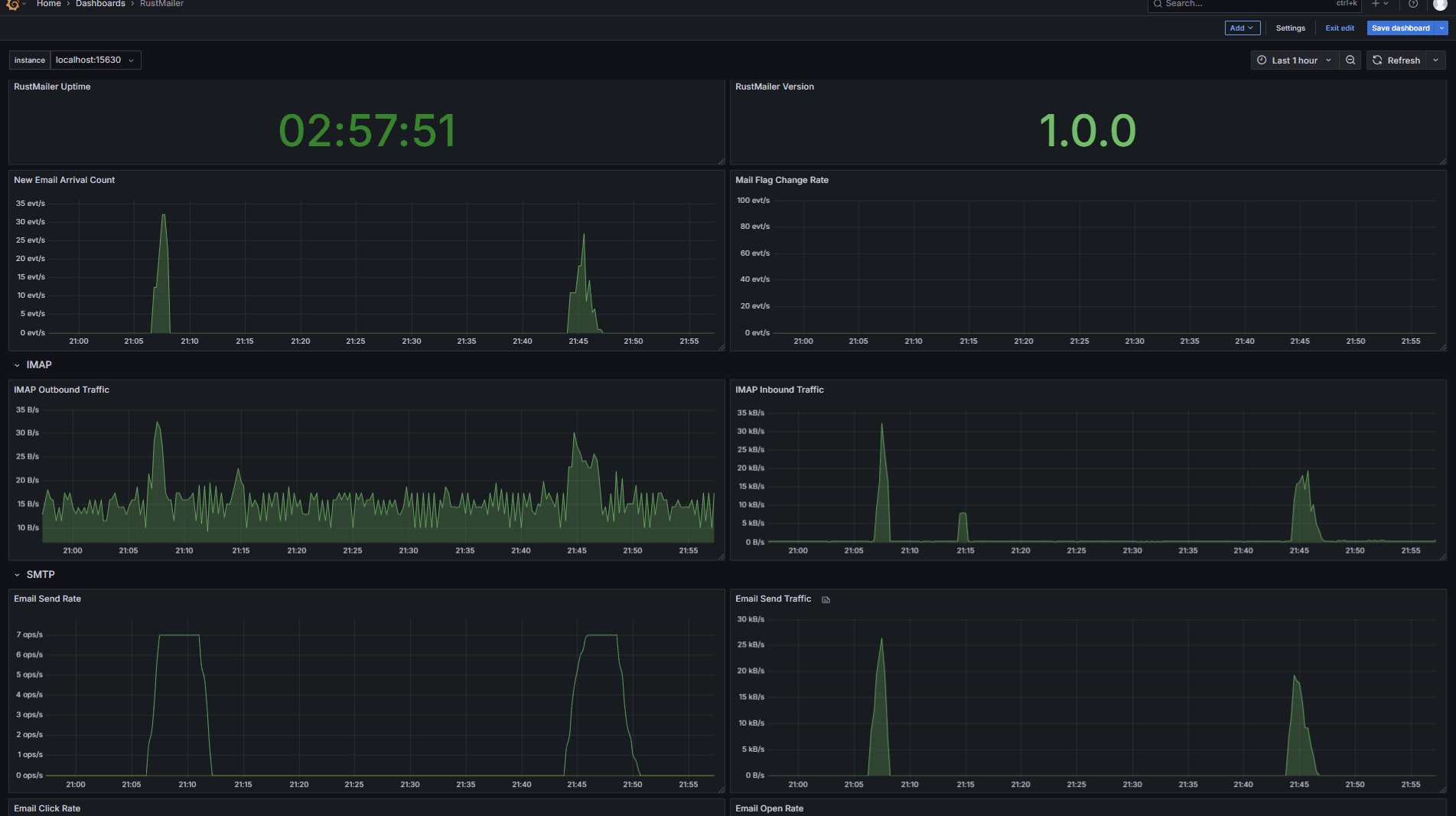Click the New Email Arrival Count panel title
The width and height of the screenshot is (1456, 816).
(x=64, y=181)
